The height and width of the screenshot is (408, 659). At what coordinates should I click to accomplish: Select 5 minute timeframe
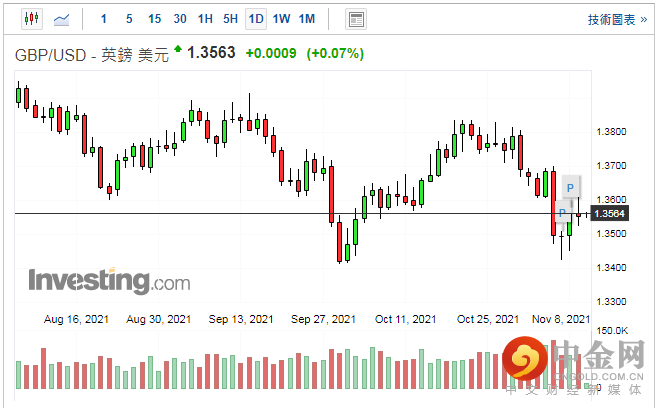129,19
